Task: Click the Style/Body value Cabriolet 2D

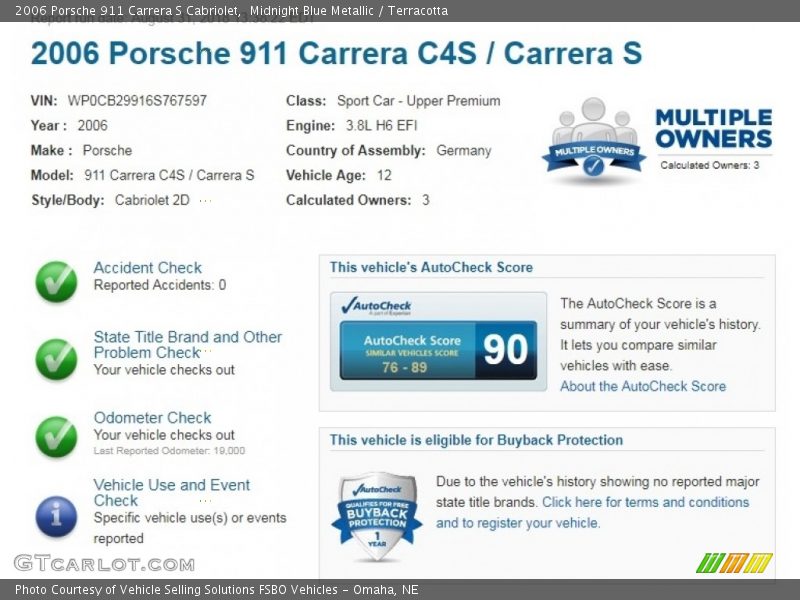Action: (x=152, y=201)
